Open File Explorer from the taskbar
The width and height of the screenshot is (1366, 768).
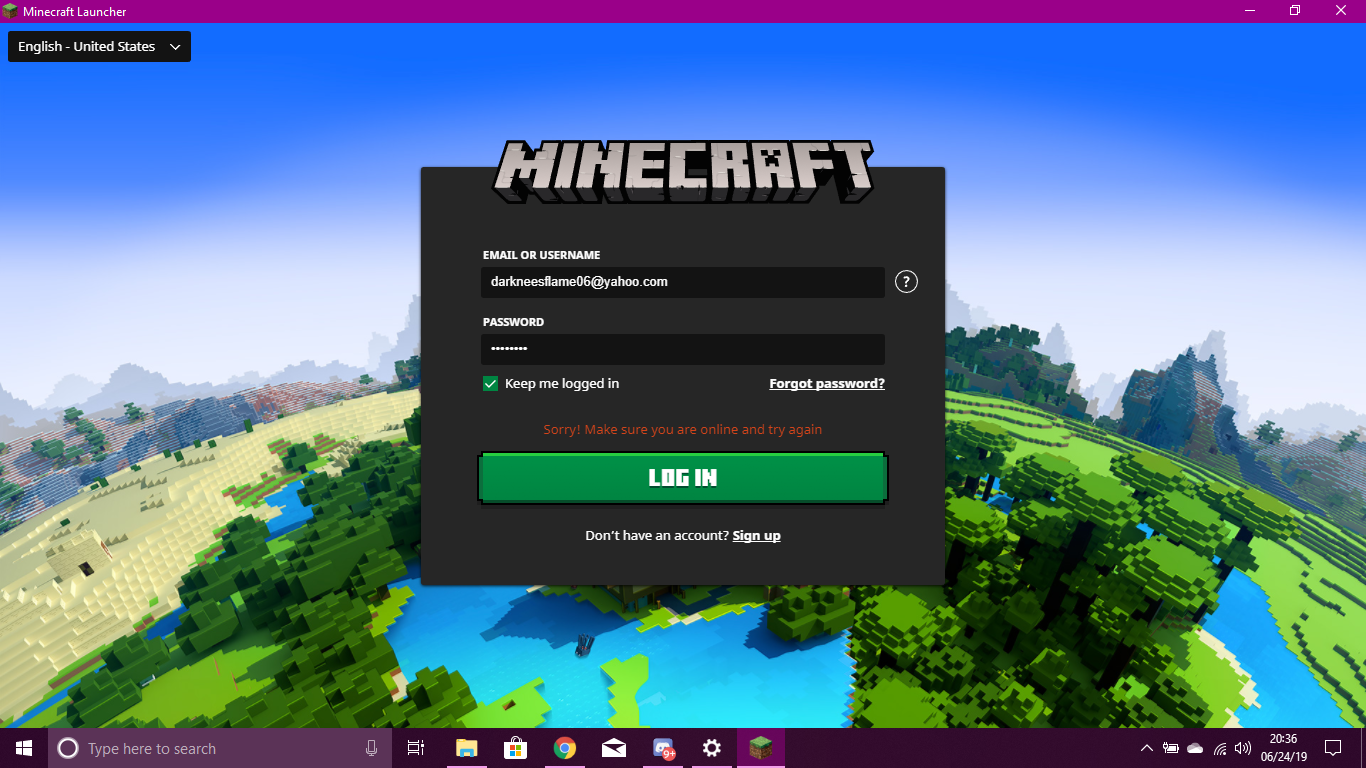pyautogui.click(x=466, y=748)
